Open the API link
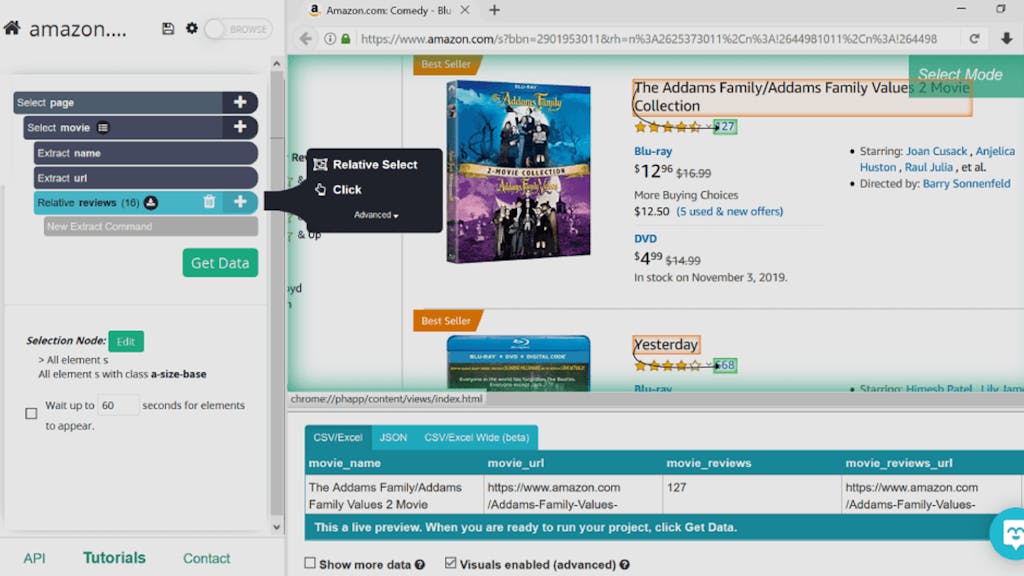Viewport: 1024px width, 576px height. tap(35, 558)
